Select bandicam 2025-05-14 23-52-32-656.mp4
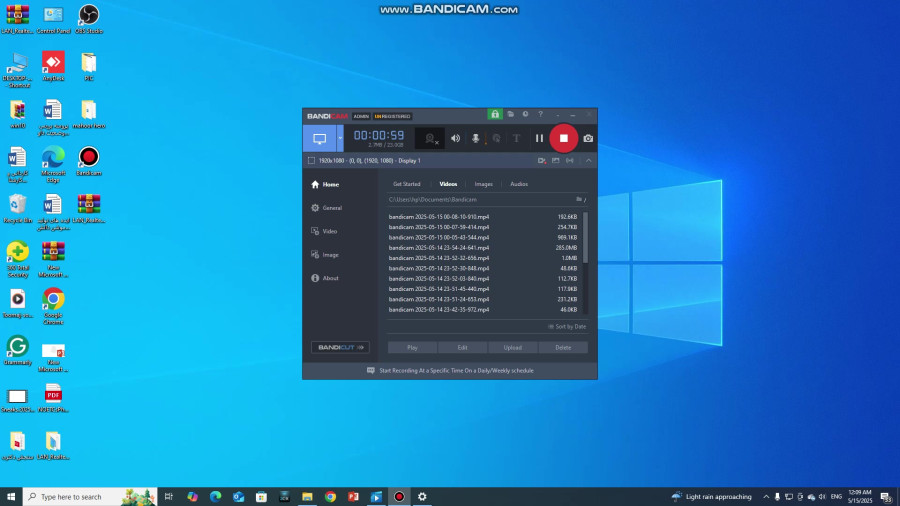900x506 pixels. point(483,258)
